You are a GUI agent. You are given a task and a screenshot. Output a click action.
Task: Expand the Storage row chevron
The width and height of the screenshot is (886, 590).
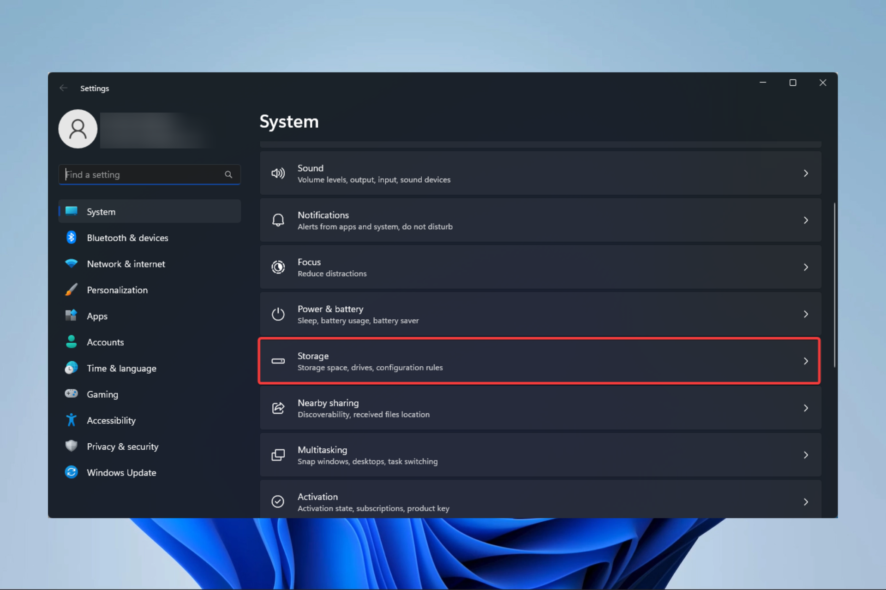pyautogui.click(x=806, y=361)
